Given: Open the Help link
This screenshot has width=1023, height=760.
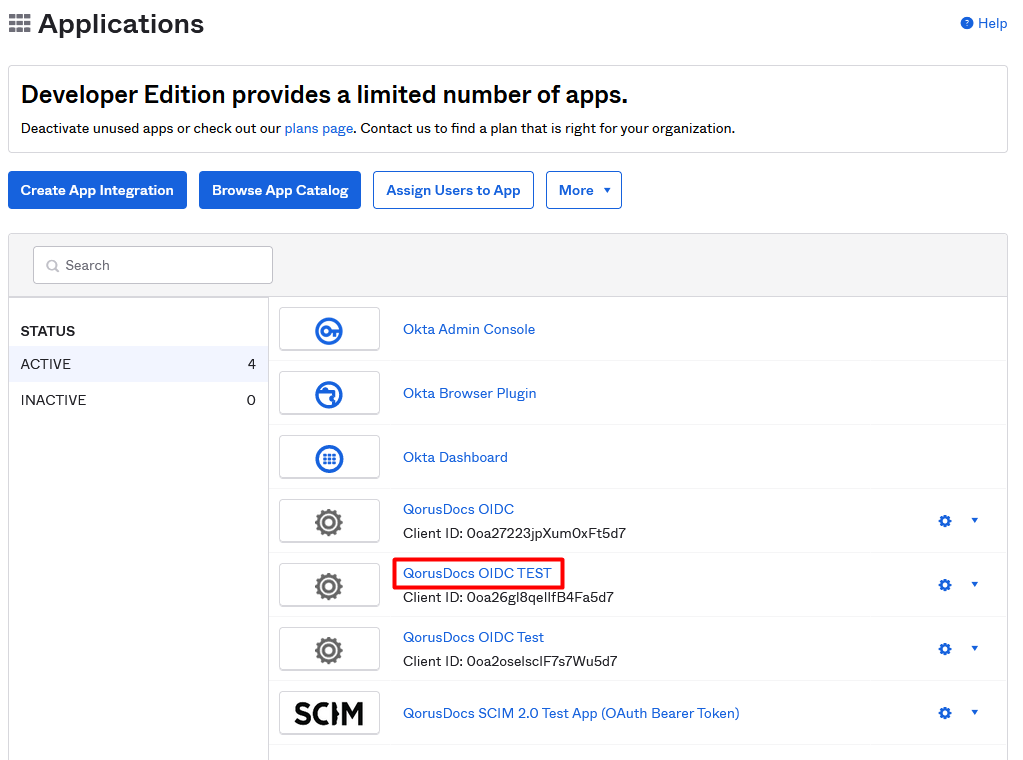Looking at the screenshot, I should pyautogui.click(x=992, y=23).
